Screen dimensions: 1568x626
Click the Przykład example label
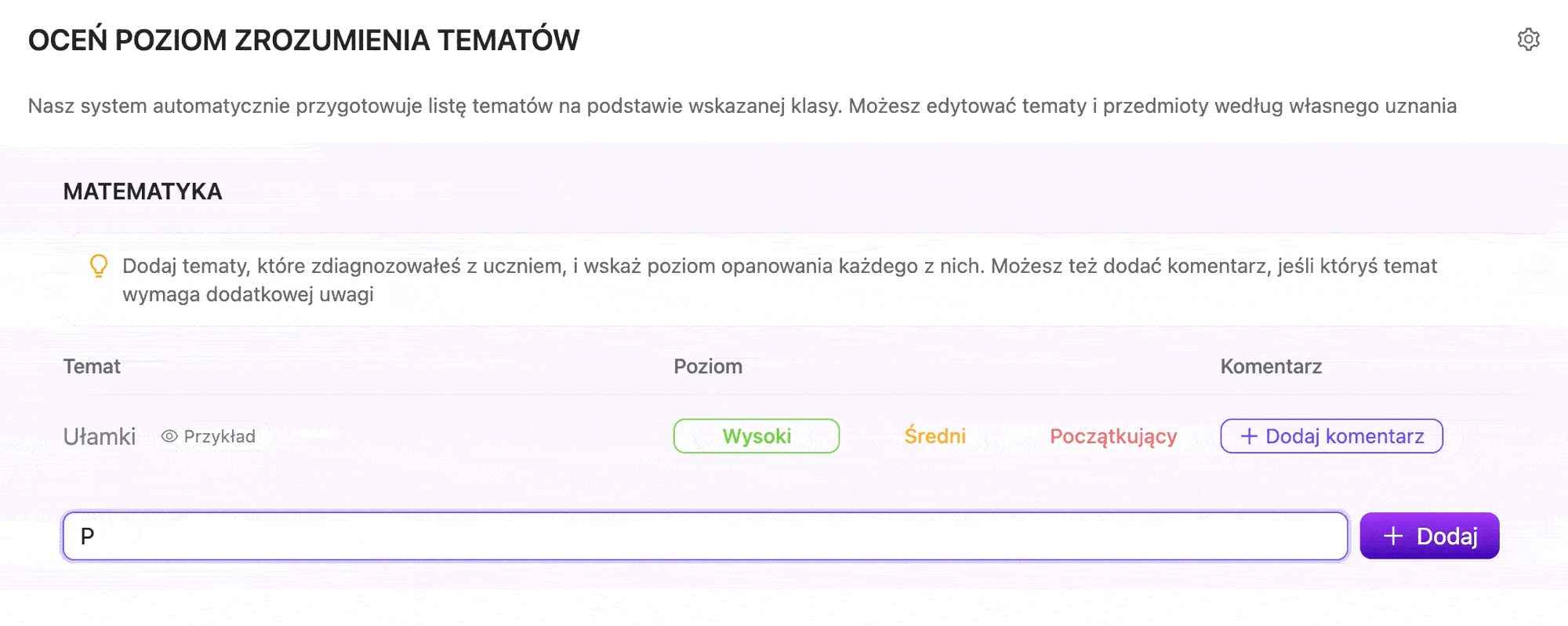click(x=220, y=436)
